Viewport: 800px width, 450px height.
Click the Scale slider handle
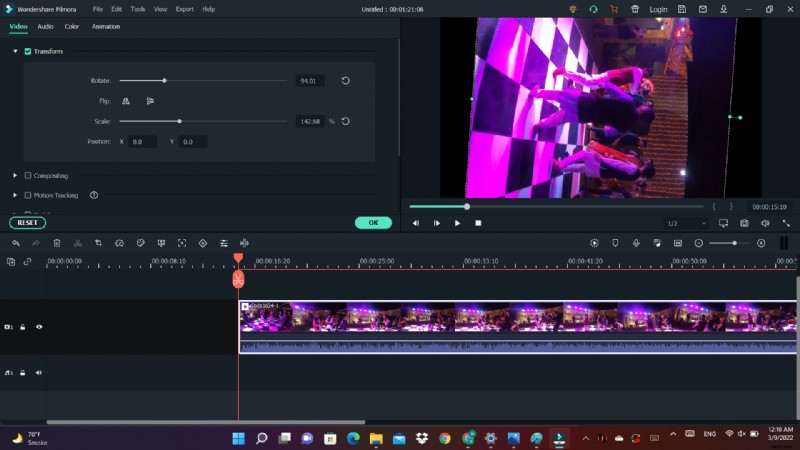pyautogui.click(x=179, y=121)
